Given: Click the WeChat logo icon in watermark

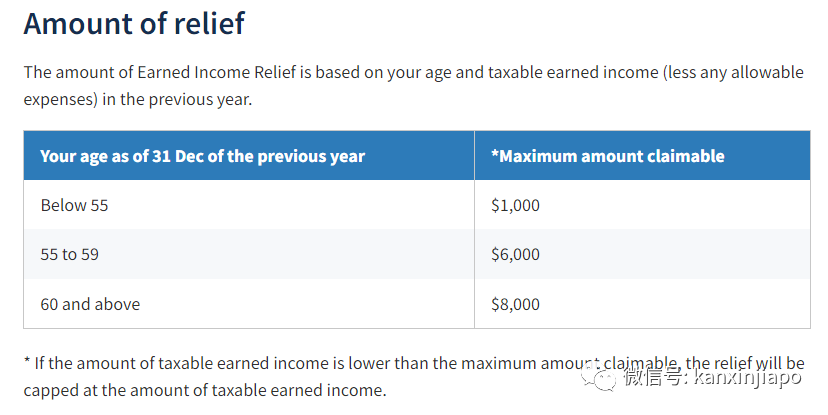Looking at the screenshot, I should pyautogui.click(x=598, y=378).
